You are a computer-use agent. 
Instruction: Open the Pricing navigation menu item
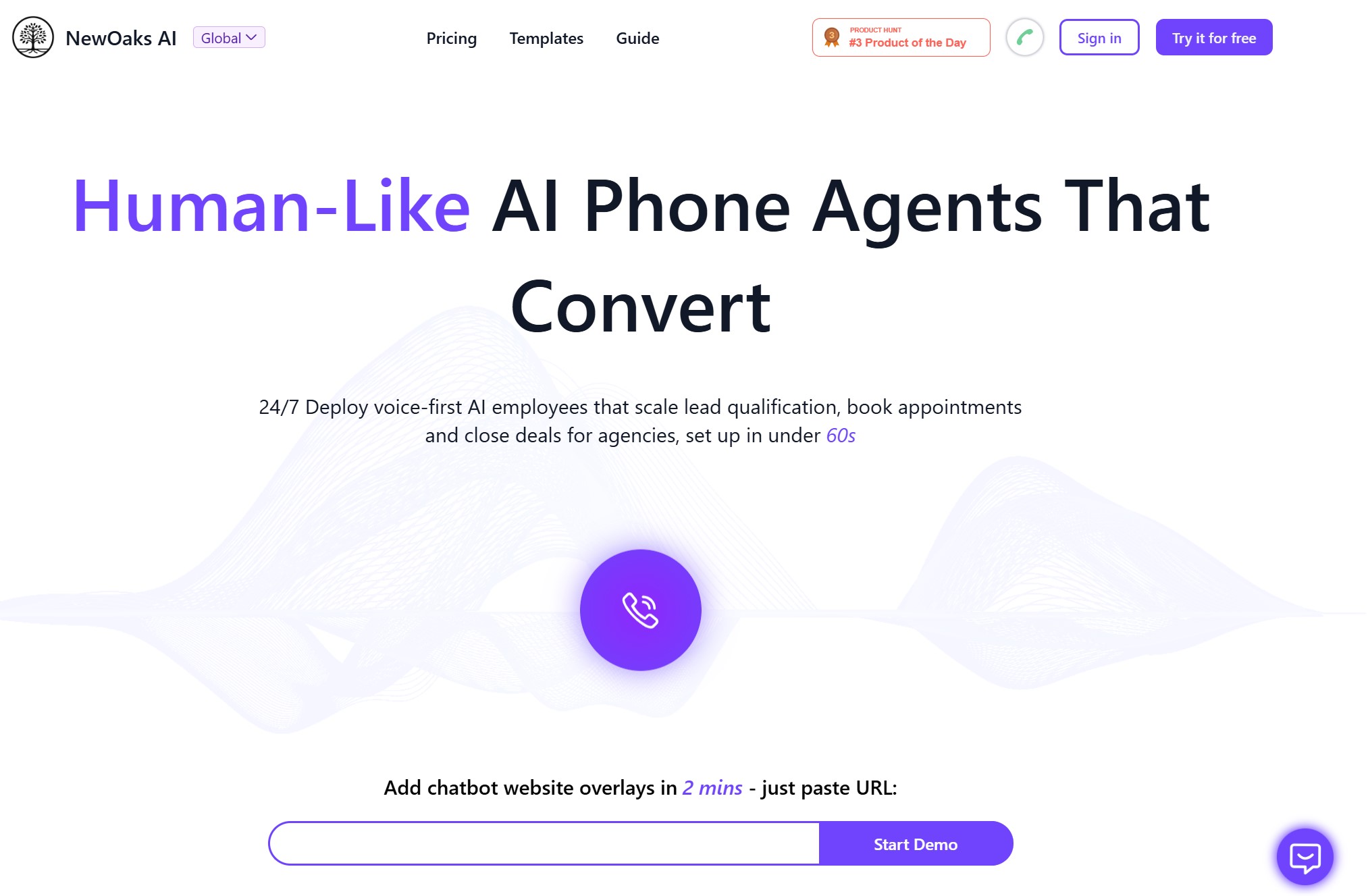[x=452, y=37]
